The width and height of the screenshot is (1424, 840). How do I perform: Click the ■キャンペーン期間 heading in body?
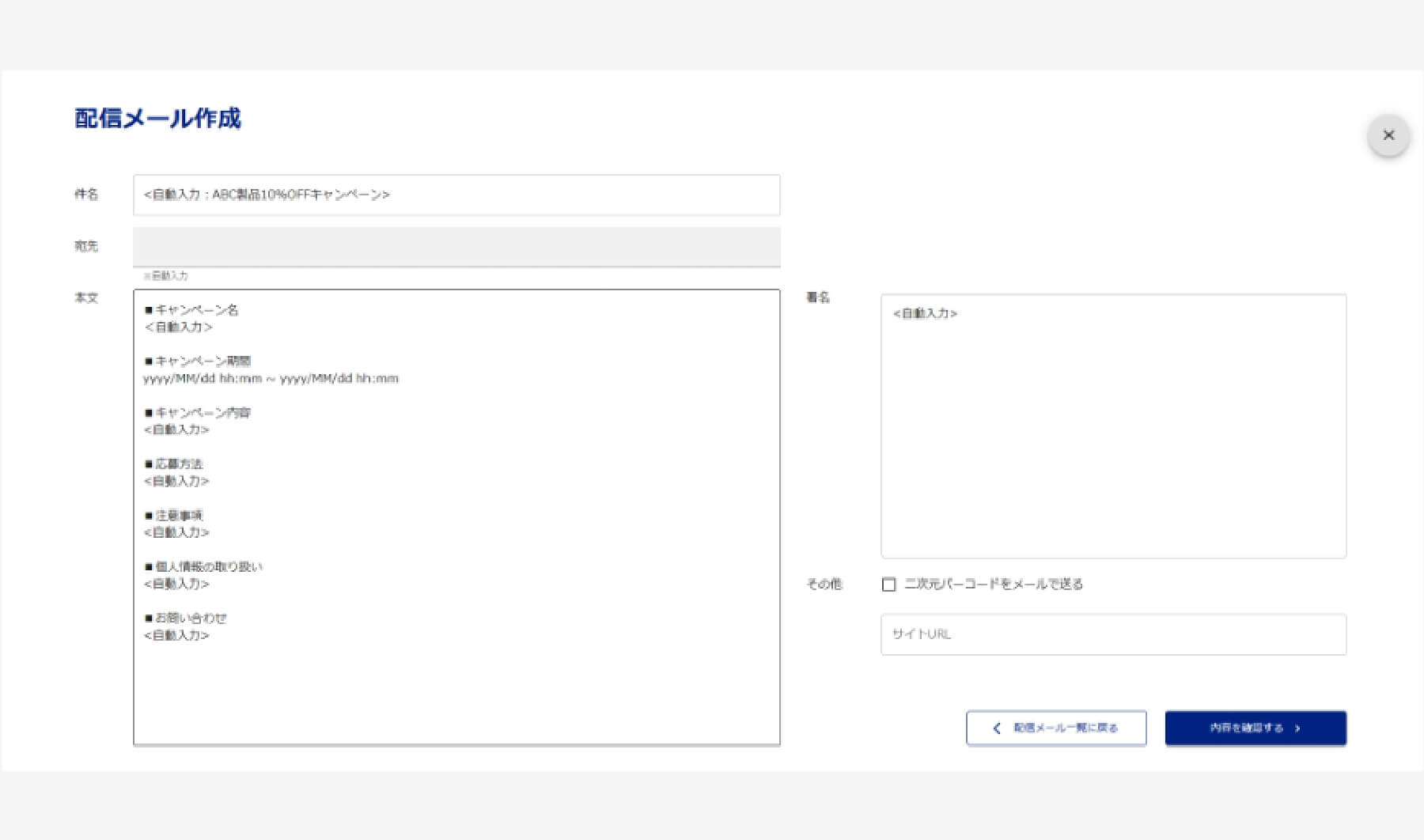(198, 361)
